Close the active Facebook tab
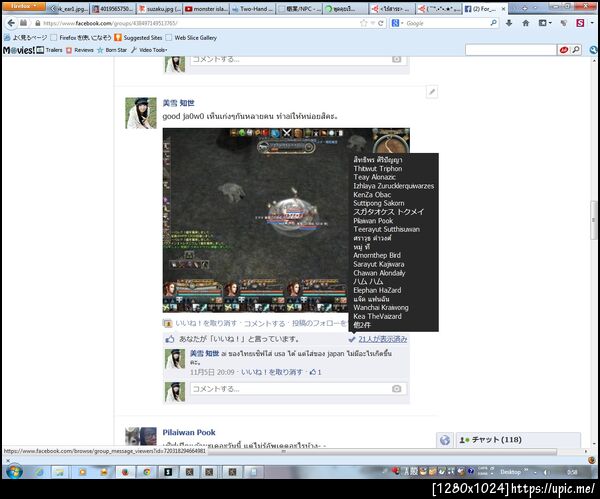The height and width of the screenshot is (499, 600). coord(503,8)
